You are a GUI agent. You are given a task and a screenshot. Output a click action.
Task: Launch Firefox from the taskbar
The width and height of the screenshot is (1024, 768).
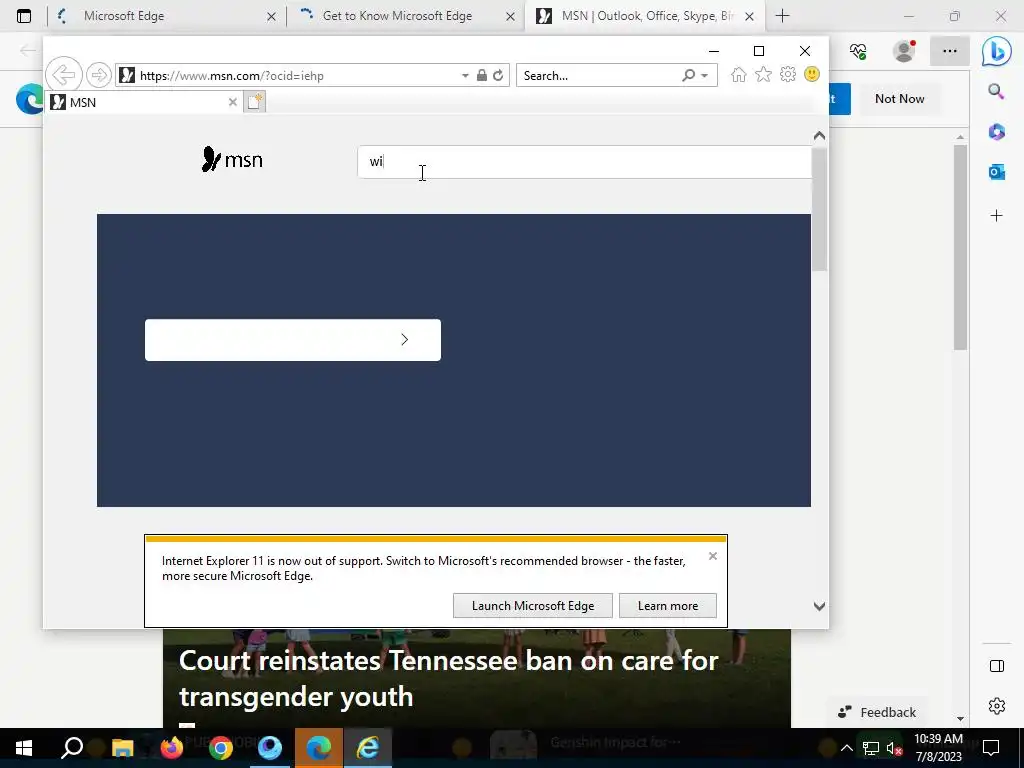172,748
